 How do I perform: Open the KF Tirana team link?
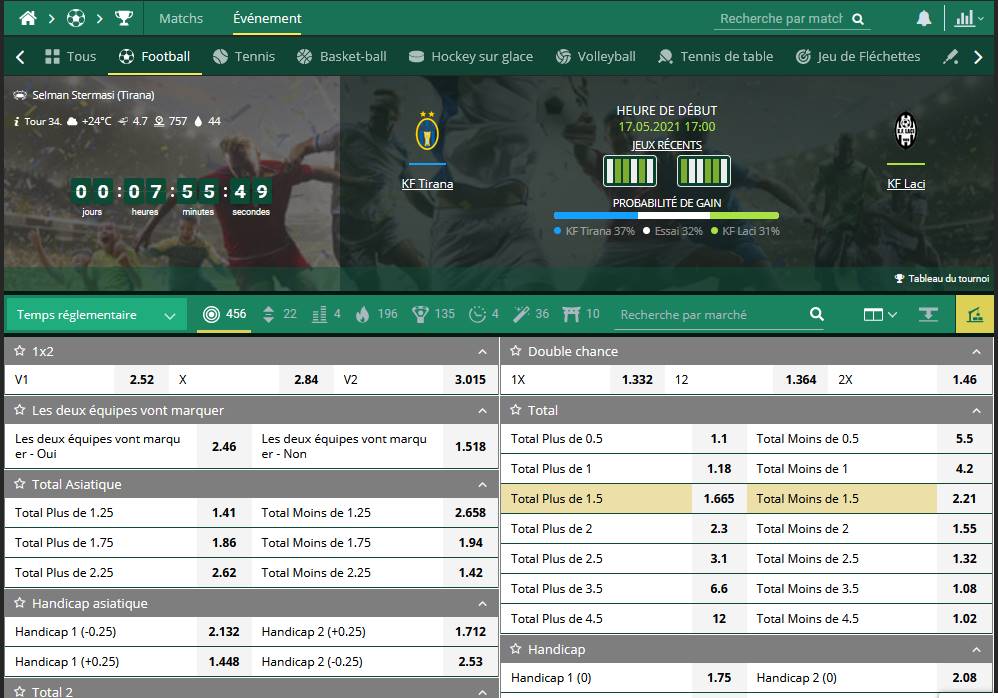point(427,184)
